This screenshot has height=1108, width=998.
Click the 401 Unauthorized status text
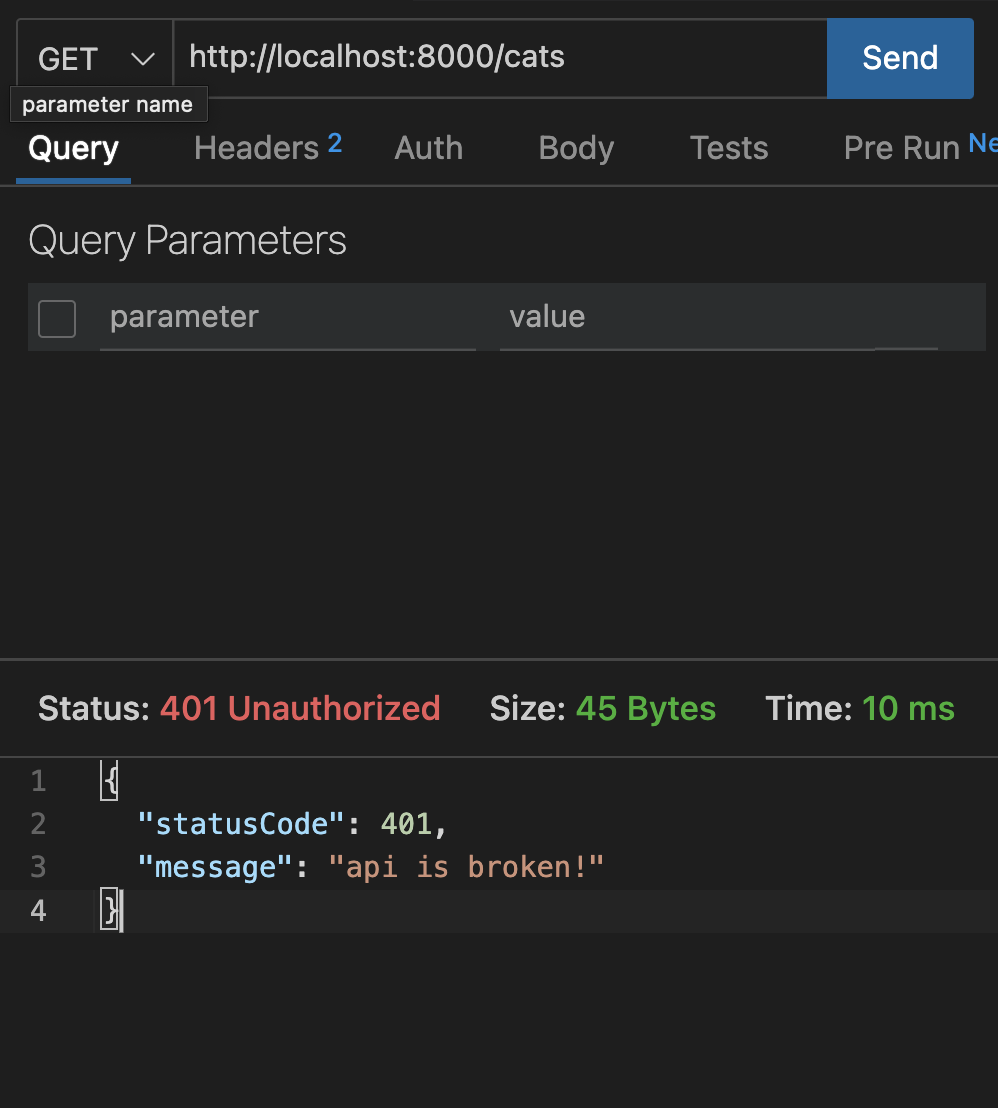pos(300,708)
